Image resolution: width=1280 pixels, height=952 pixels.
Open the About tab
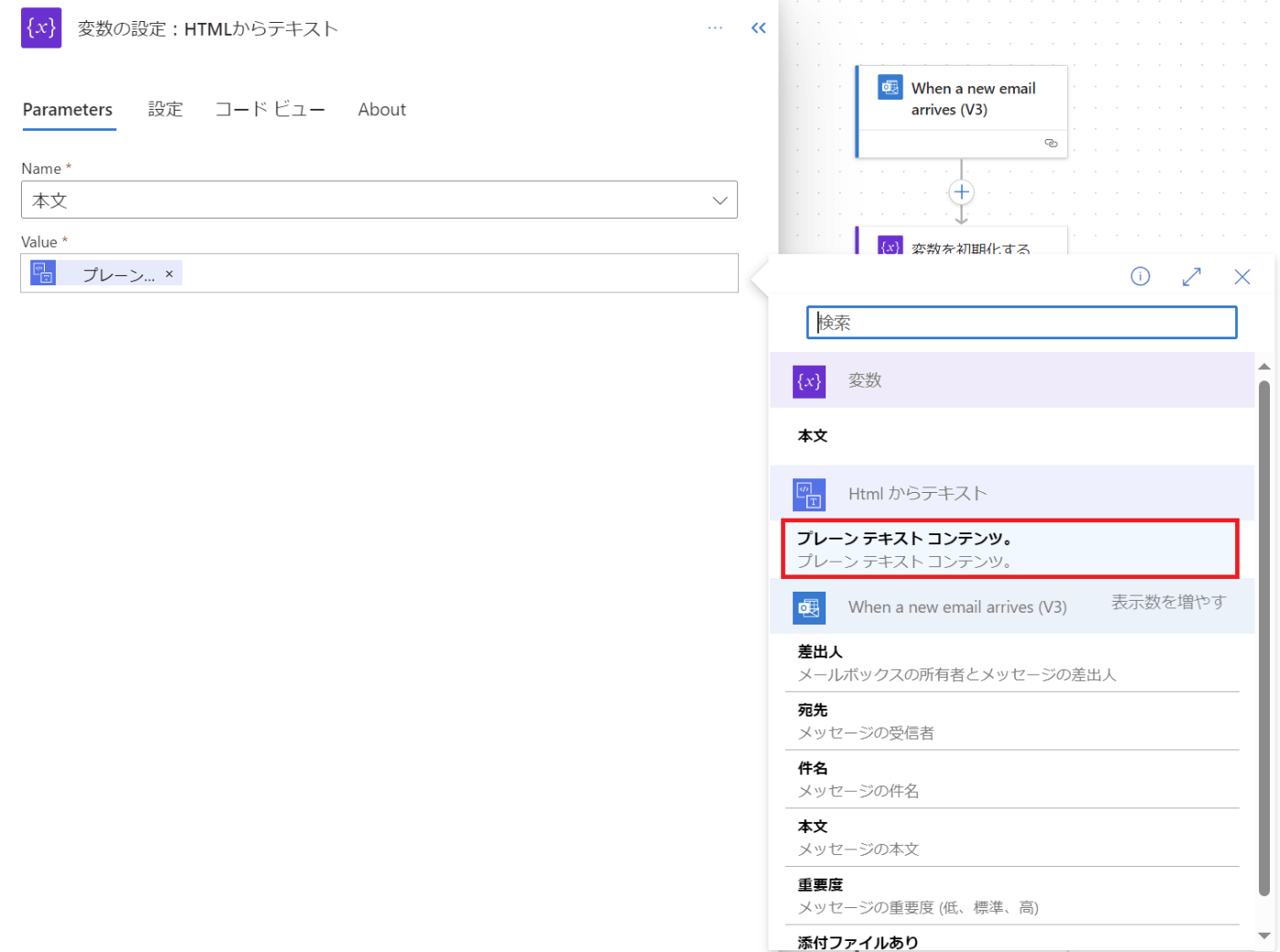[x=381, y=109]
